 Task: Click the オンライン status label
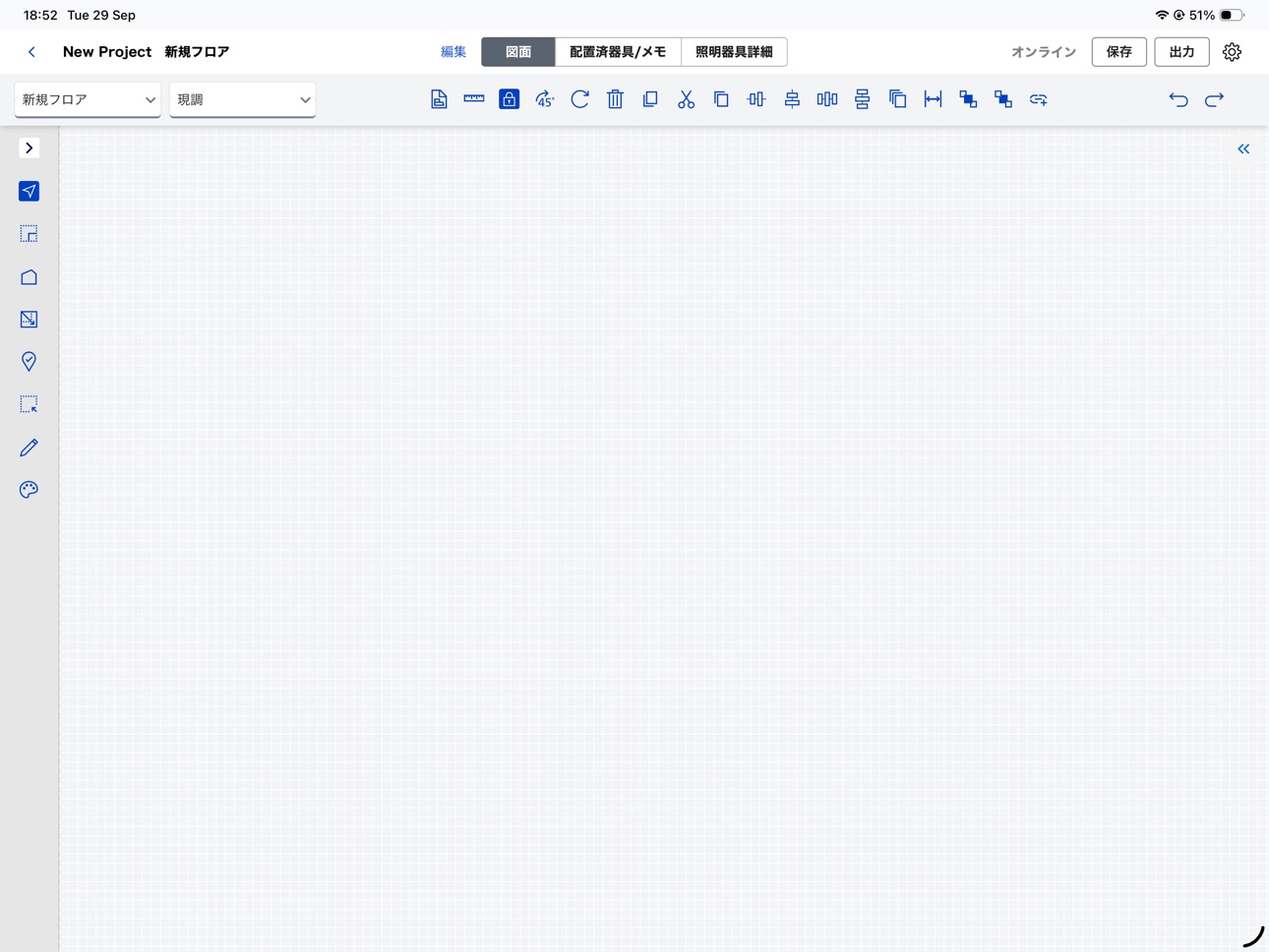pos(1044,52)
